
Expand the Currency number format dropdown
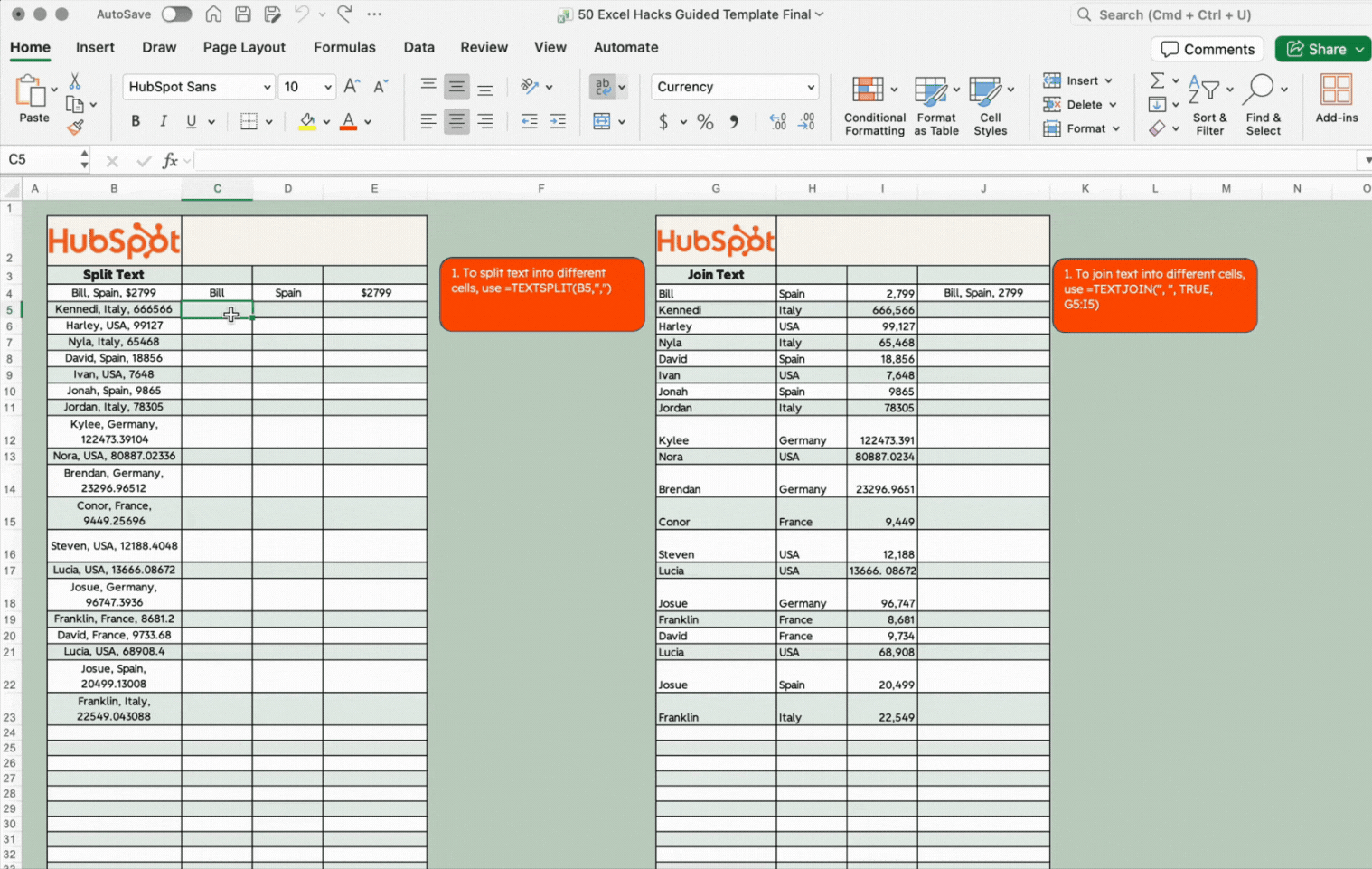[x=810, y=88]
